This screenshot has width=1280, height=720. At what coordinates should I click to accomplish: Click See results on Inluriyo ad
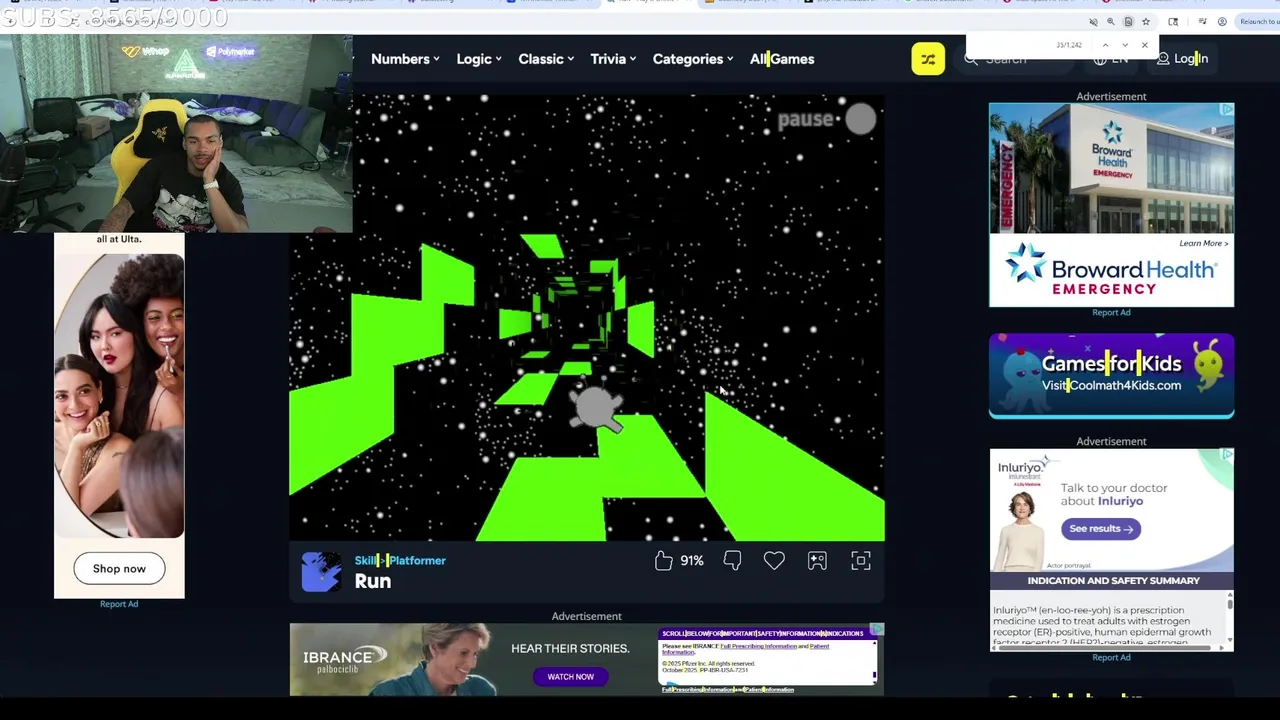(1101, 529)
